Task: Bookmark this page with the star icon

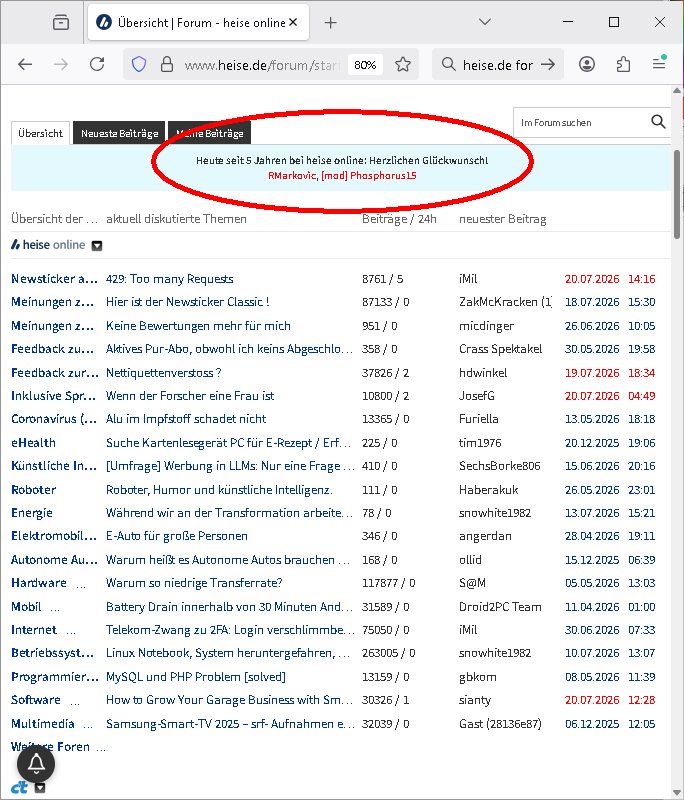Action: pos(403,64)
